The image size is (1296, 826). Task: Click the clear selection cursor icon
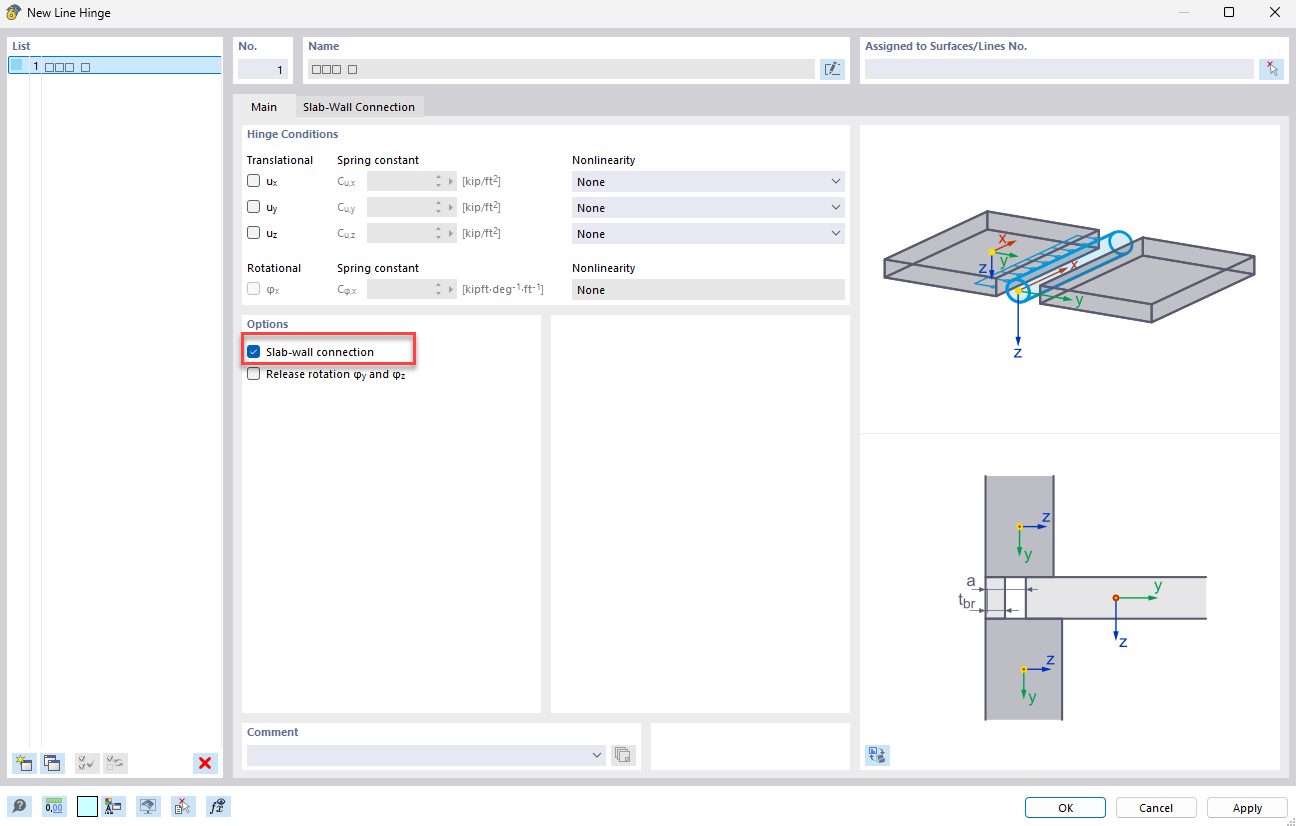[x=183, y=806]
